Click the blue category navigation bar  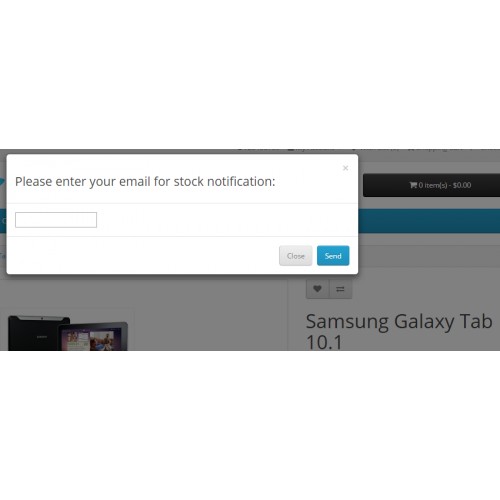(429, 221)
